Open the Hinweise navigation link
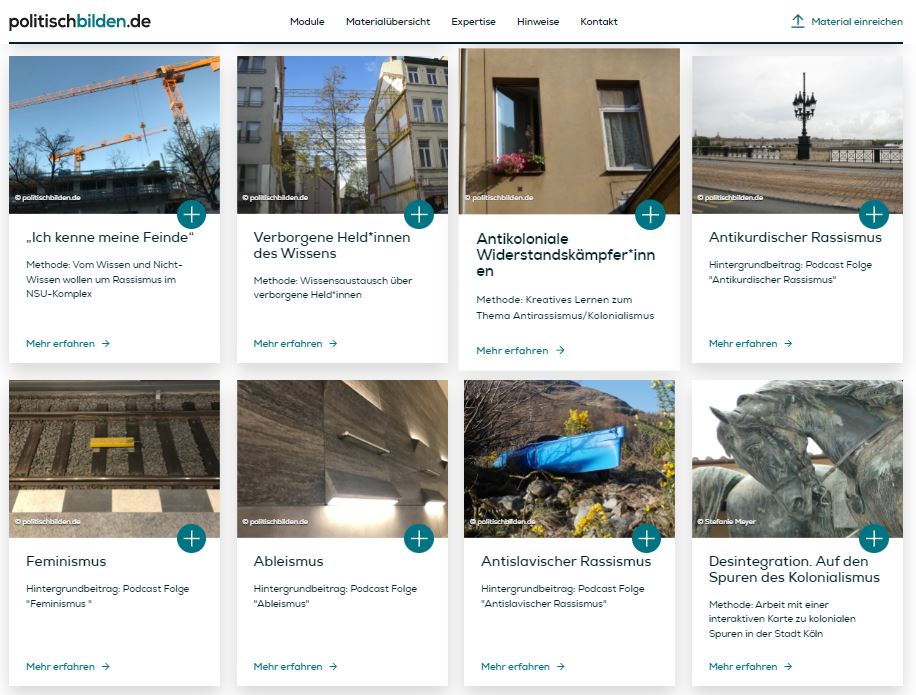The width and height of the screenshot is (916, 695). click(x=538, y=22)
